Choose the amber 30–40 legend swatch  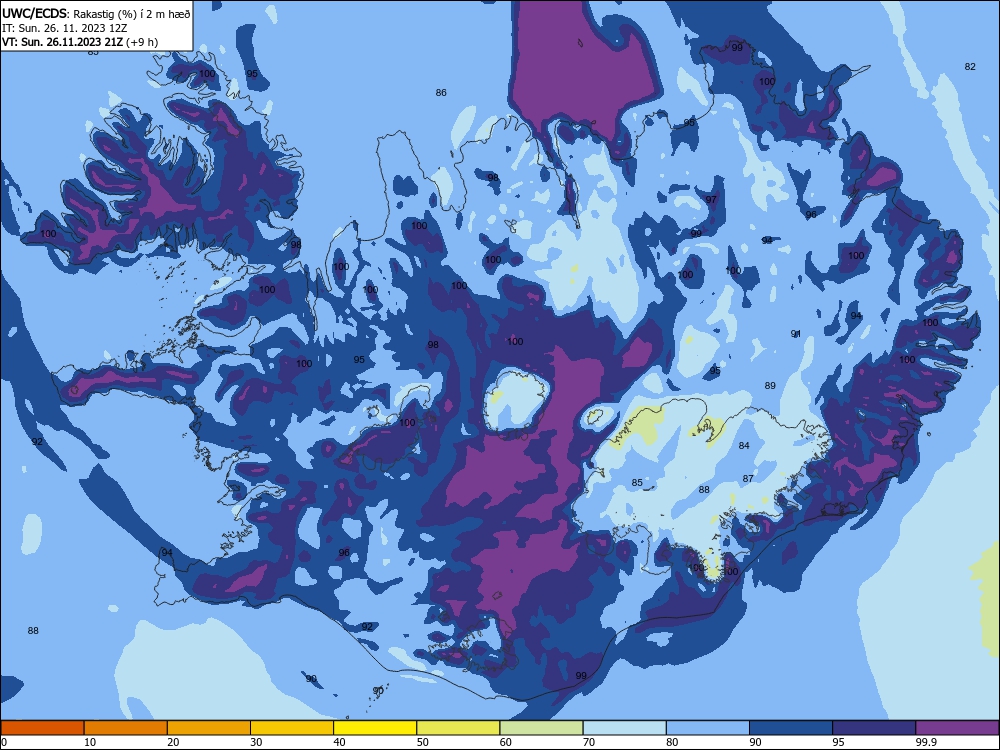coord(292,728)
